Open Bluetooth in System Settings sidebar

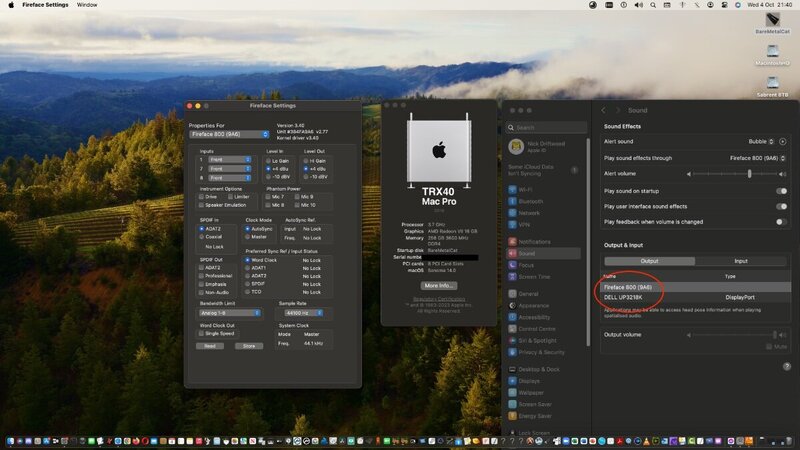[x=525, y=201]
